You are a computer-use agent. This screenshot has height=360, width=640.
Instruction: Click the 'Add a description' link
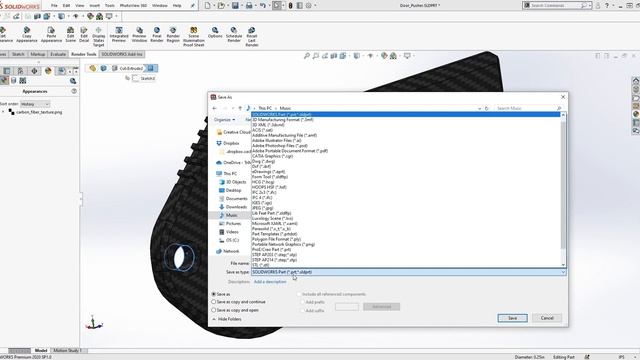click(270, 282)
